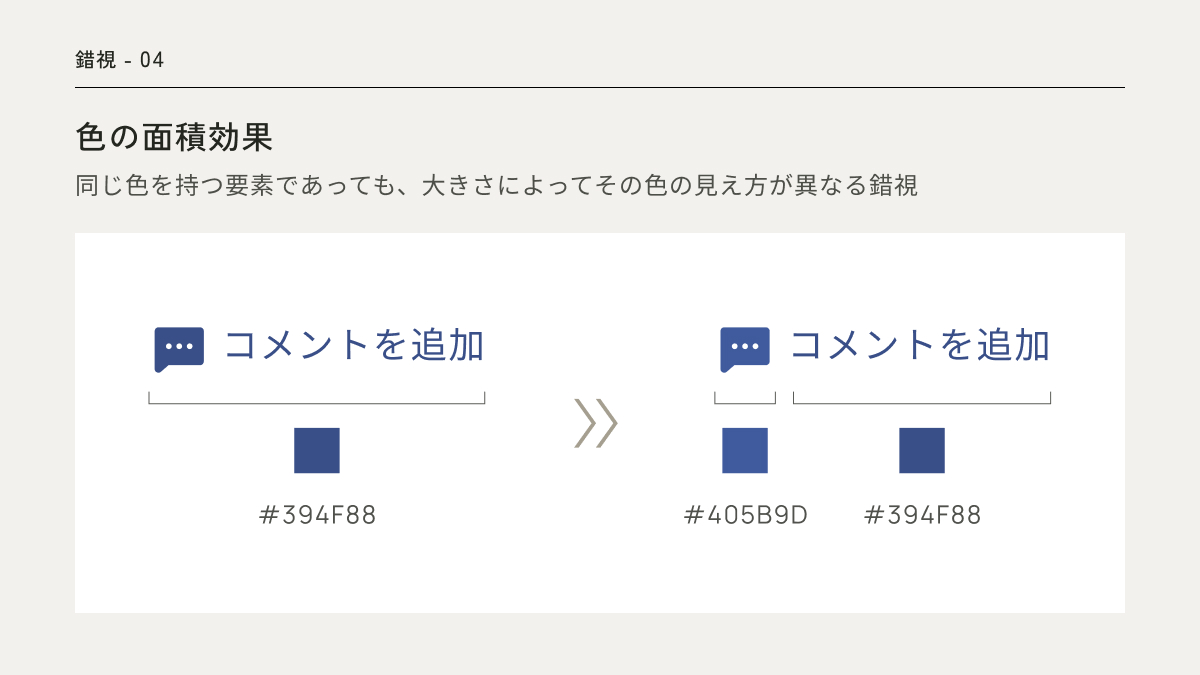Click the #394F88 hex label in the left example
The image size is (1200, 675).
point(317,515)
